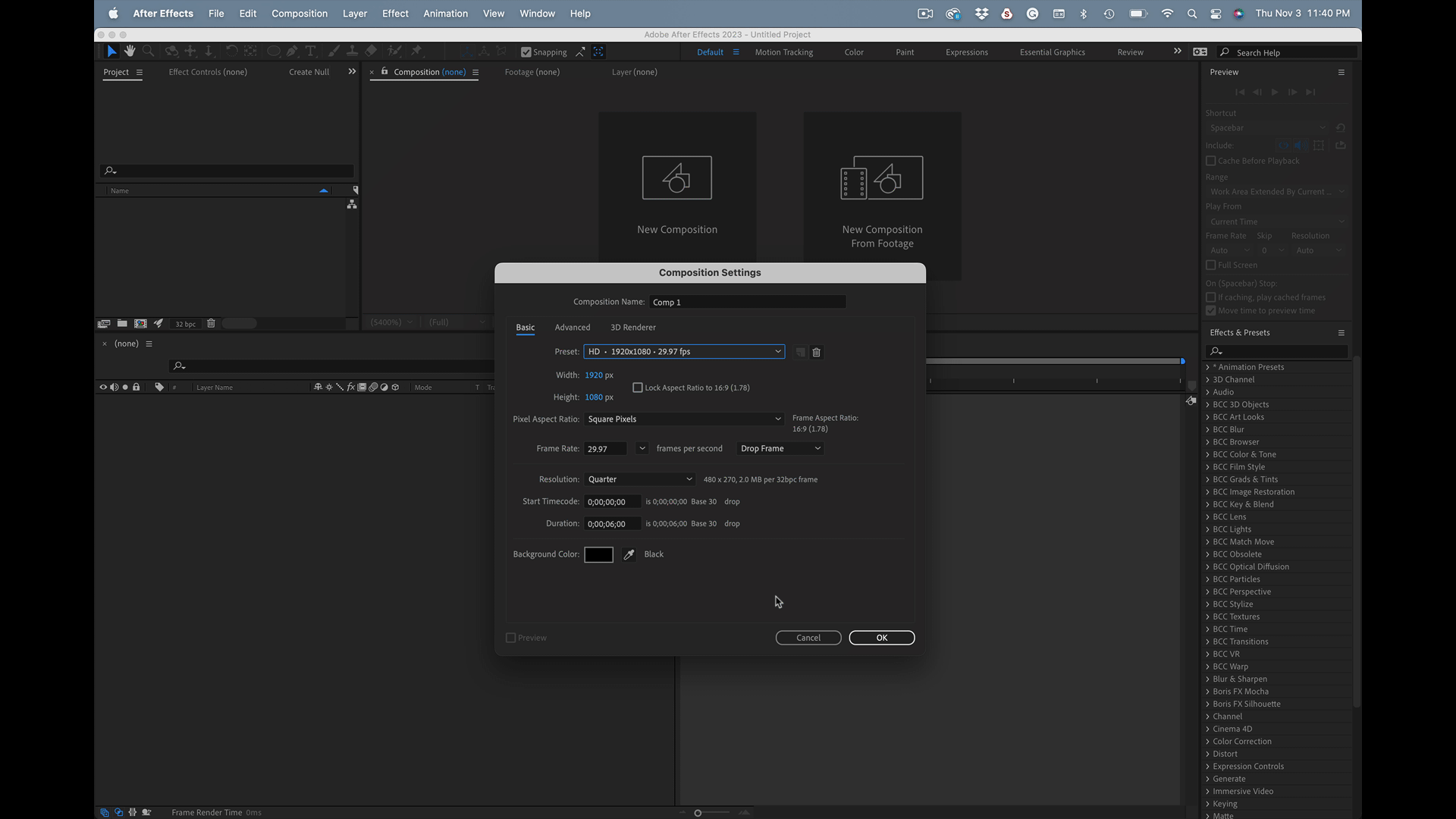Expand the BCC Blur effects category
Viewport: 1456px width, 819px height.
[1207, 430]
